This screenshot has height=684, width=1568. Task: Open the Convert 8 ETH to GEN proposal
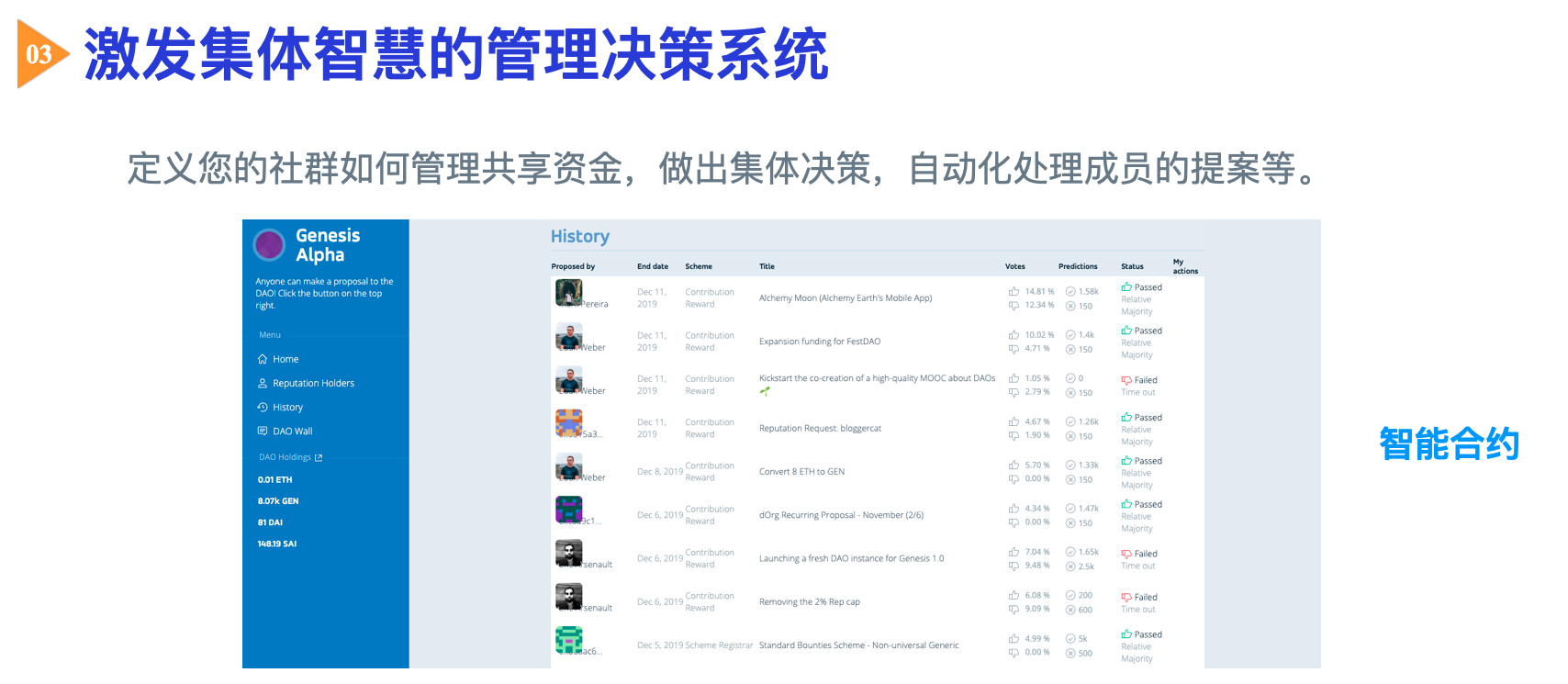pos(801,472)
